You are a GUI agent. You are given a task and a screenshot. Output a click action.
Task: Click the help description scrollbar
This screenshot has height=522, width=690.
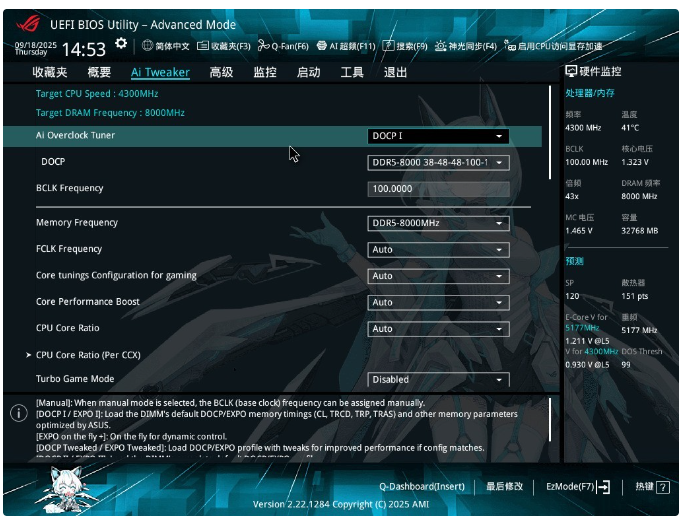coord(550,419)
